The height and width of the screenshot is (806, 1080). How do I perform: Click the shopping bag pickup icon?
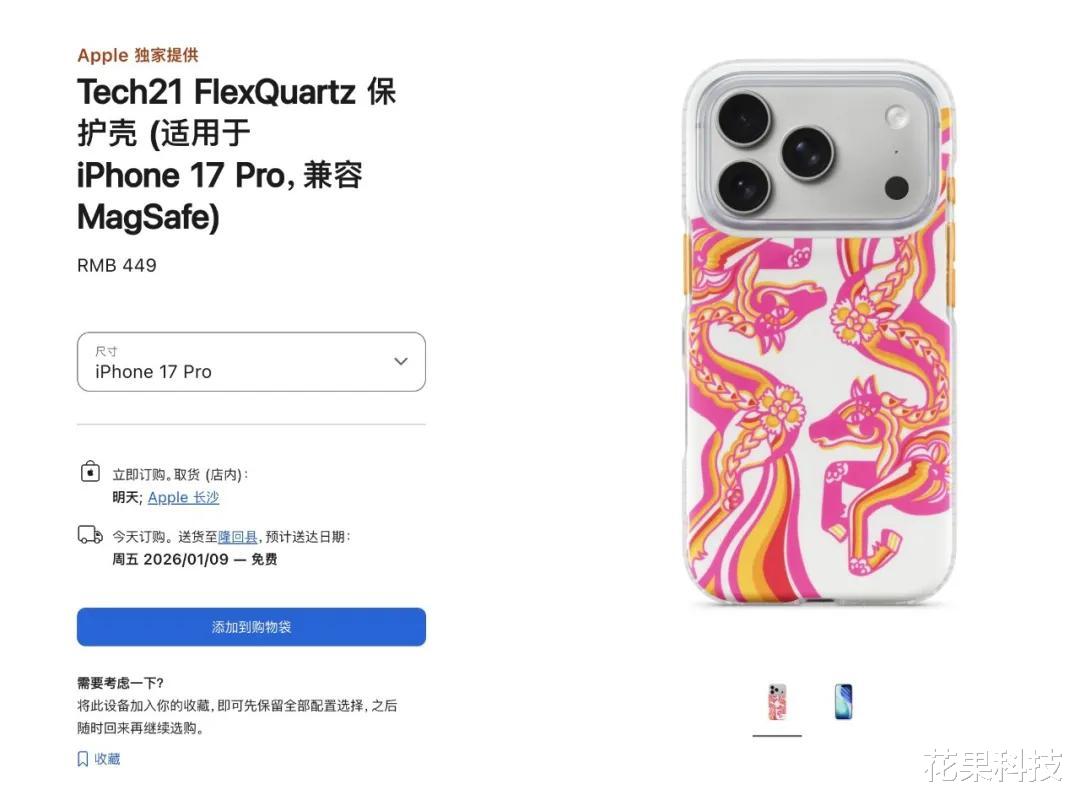tap(90, 473)
